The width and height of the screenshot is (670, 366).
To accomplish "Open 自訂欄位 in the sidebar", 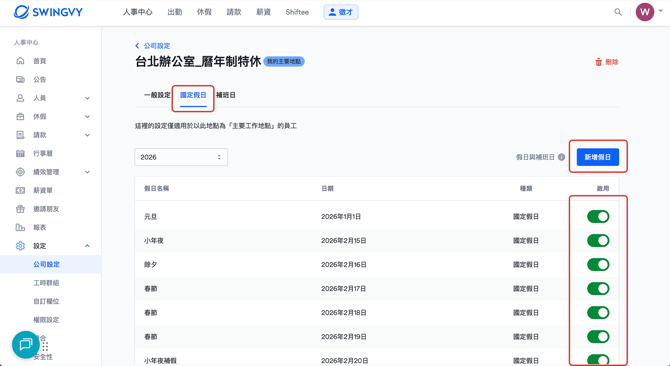I will pos(46,301).
